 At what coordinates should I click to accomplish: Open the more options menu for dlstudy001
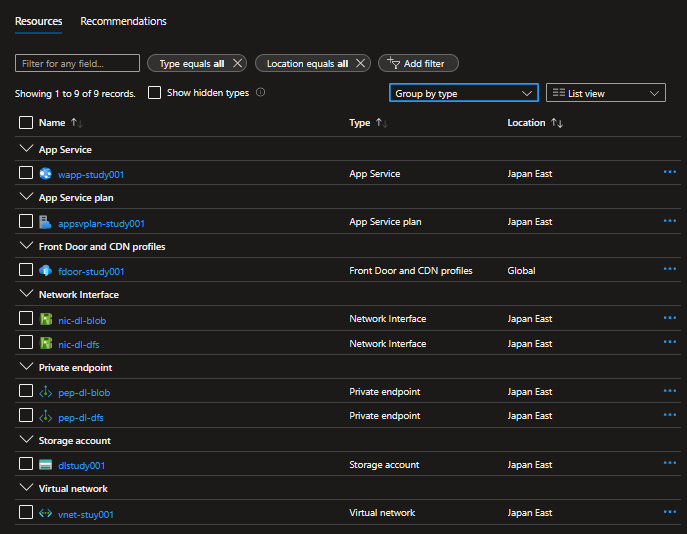(x=669, y=463)
